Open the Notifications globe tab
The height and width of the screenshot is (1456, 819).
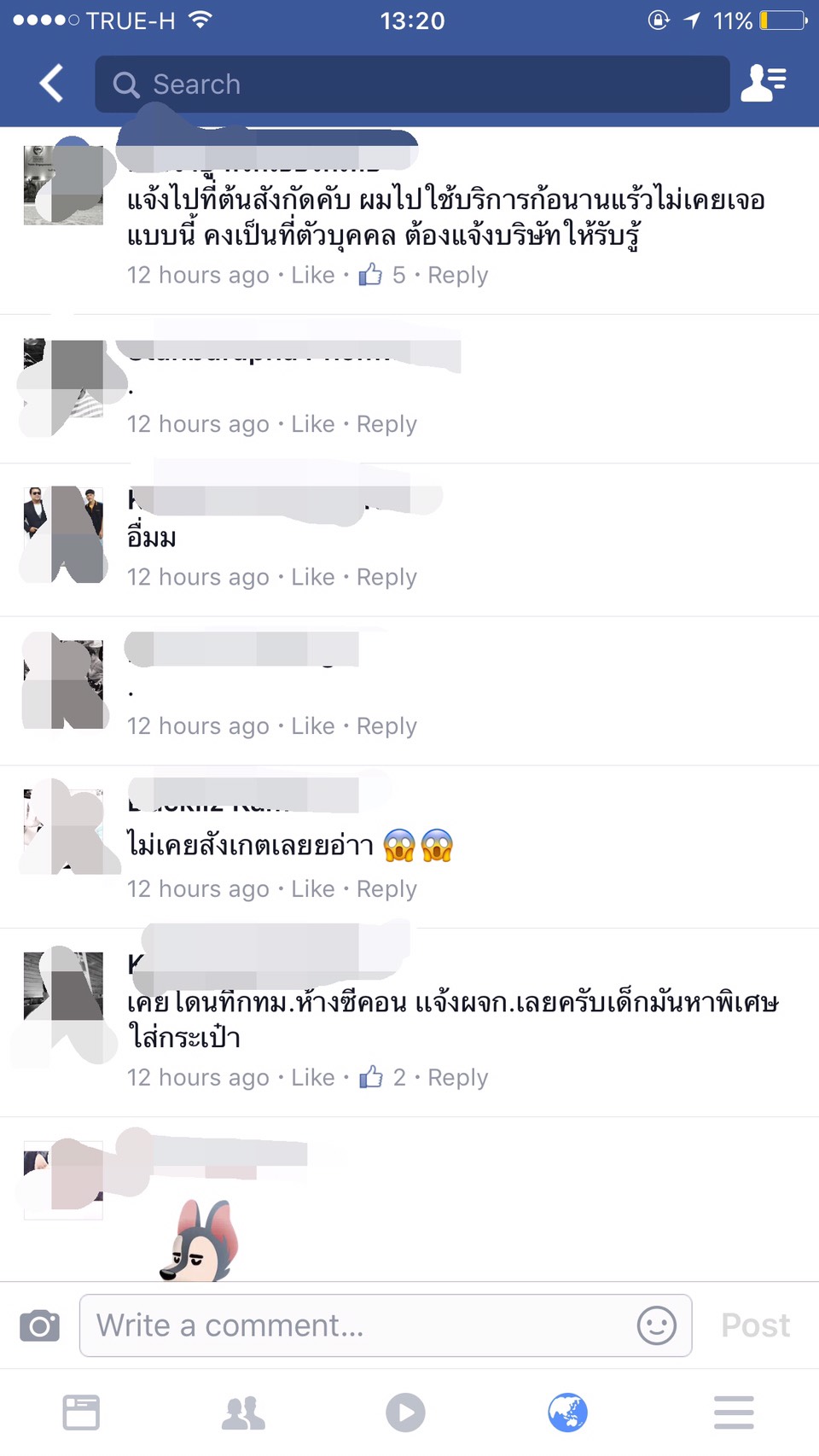point(567,1412)
